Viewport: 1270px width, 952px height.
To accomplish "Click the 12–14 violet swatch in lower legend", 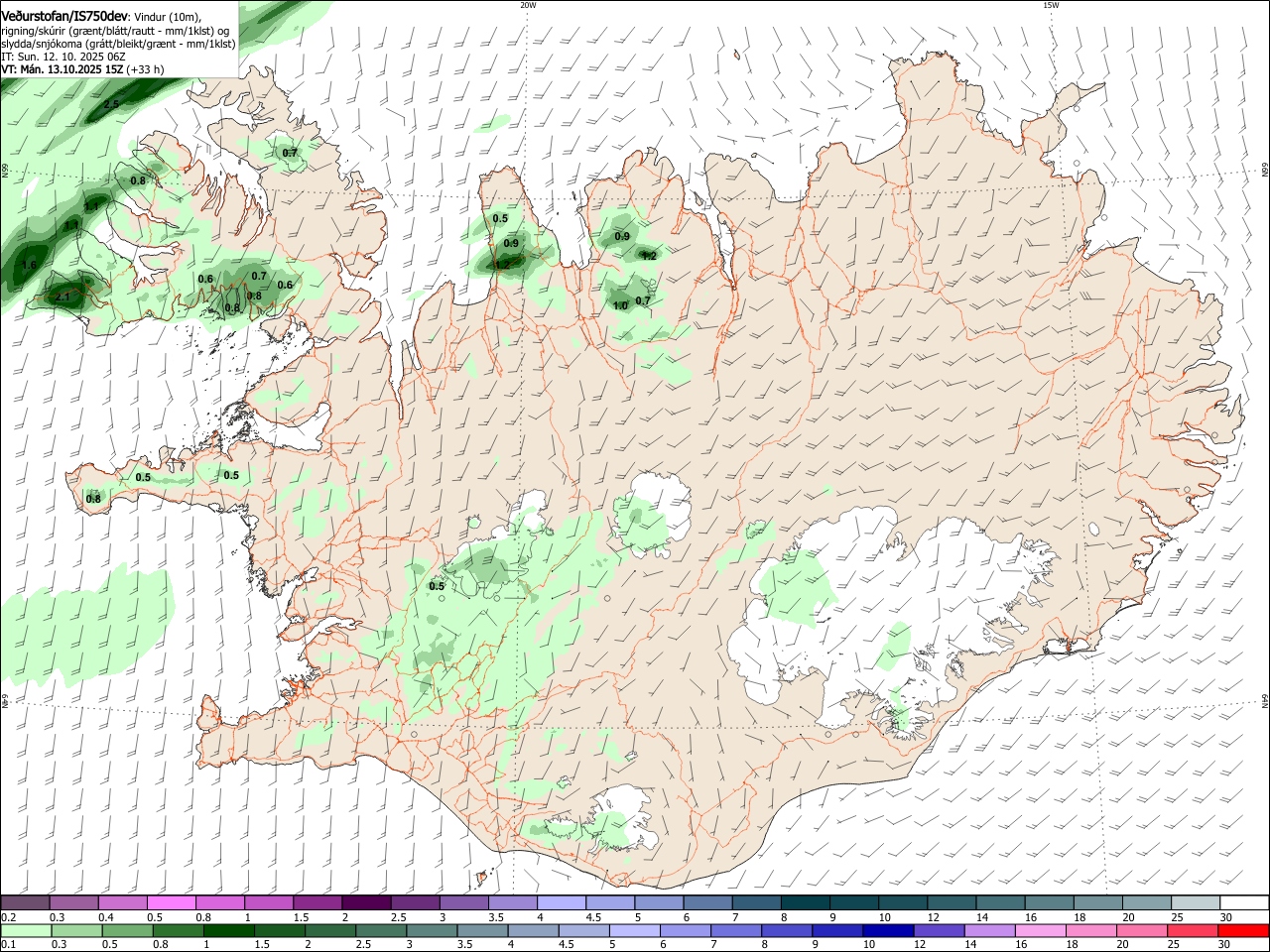I will pos(941,930).
